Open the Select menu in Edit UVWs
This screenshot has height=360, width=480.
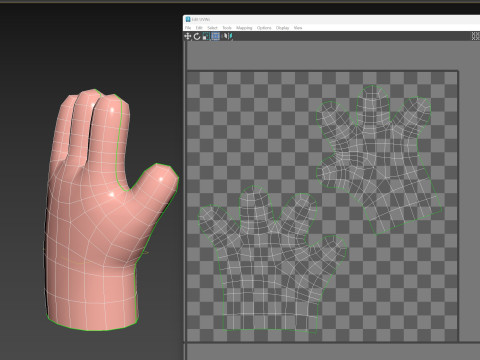(212, 28)
